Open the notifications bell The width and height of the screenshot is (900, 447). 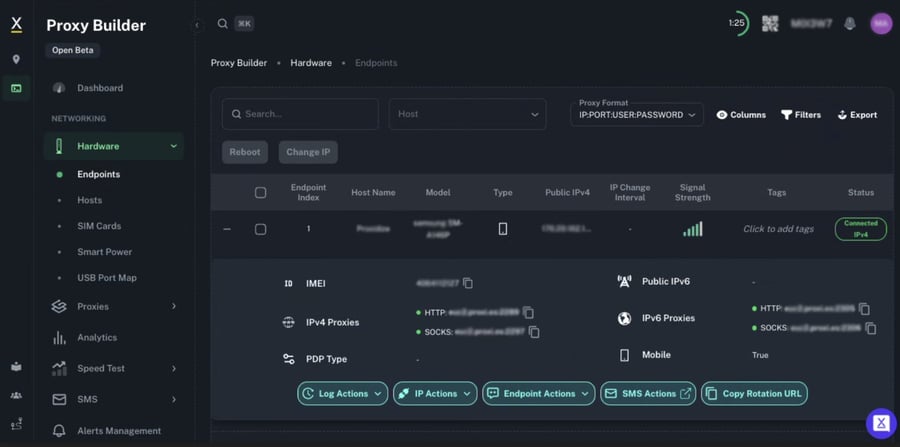coord(850,24)
